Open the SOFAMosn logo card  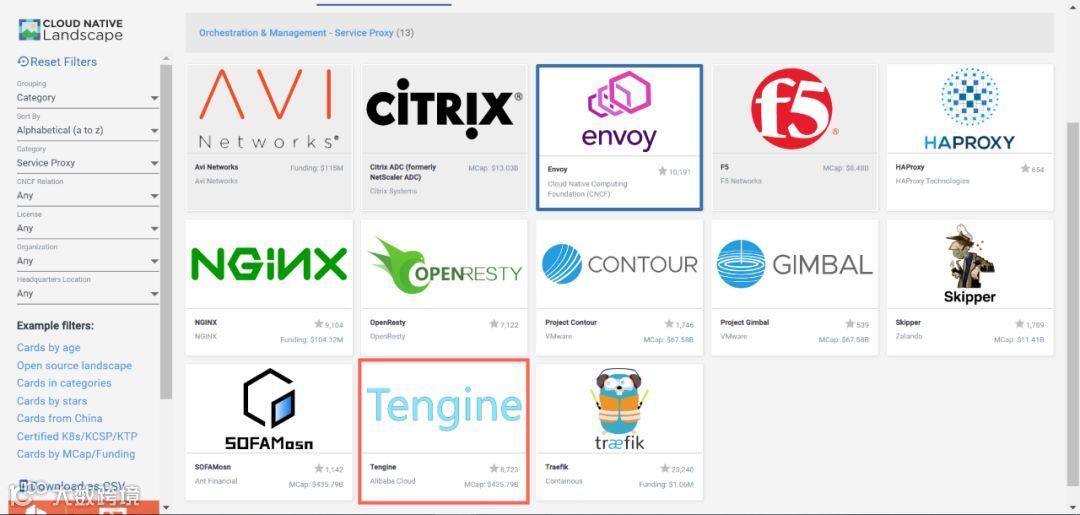coord(269,432)
